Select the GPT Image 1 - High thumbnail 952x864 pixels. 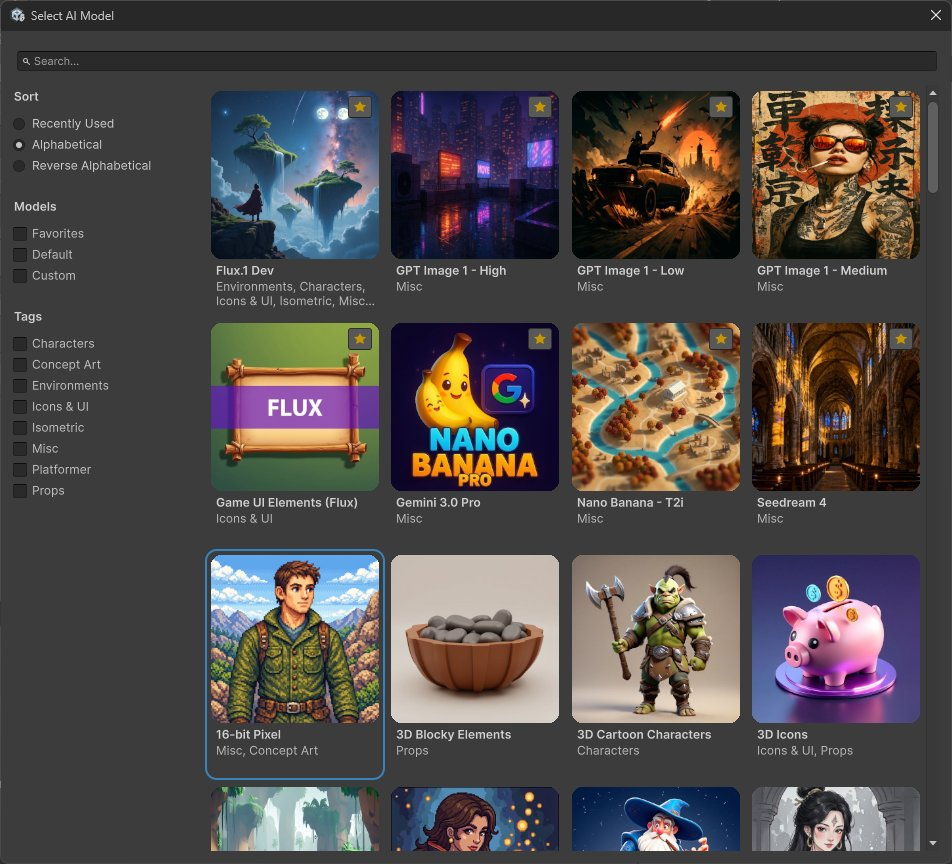[475, 175]
